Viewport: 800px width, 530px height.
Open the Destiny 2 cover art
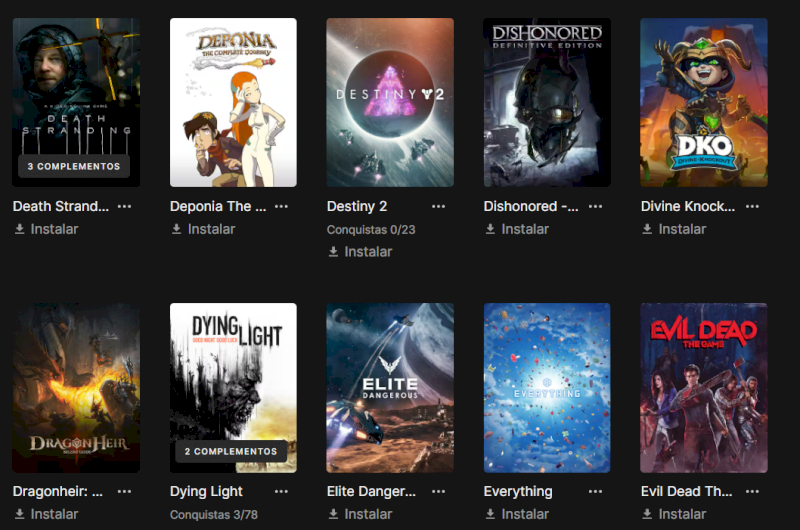390,102
